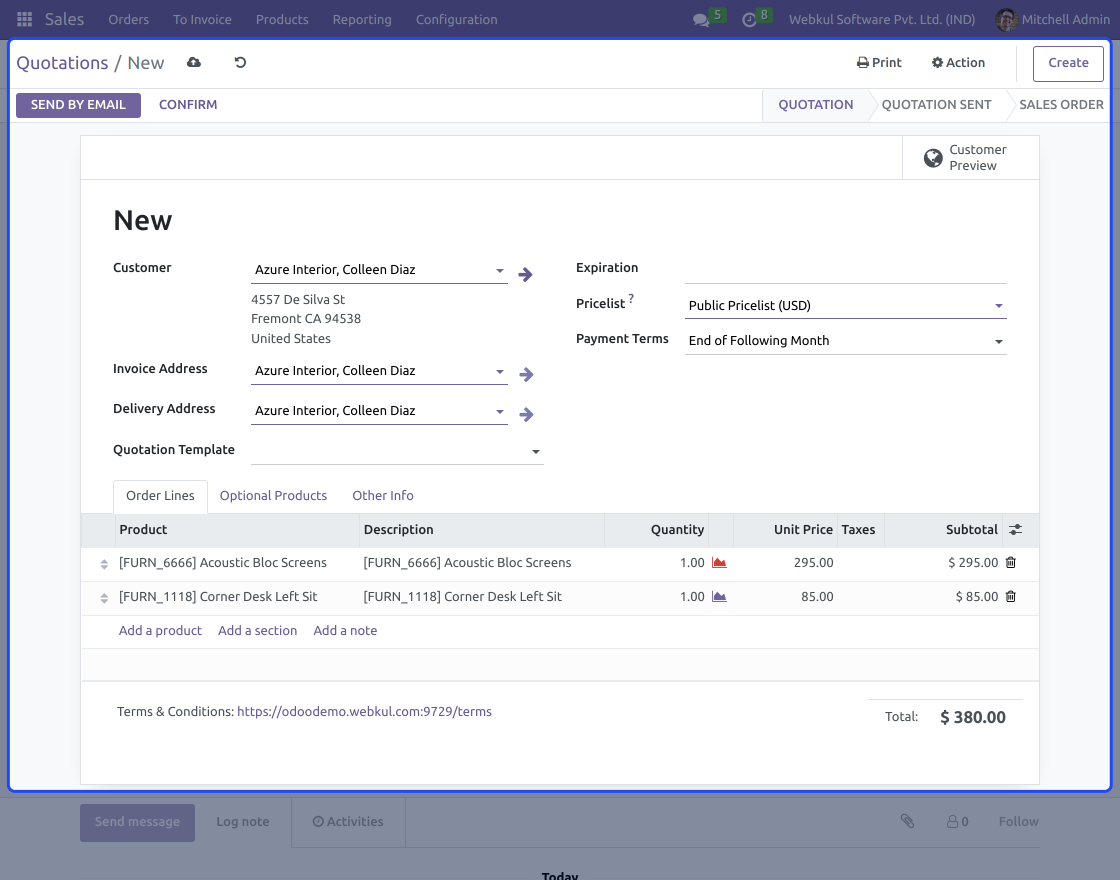The width and height of the screenshot is (1120, 880).
Task: Expand the Invoice Address dropdown
Action: pyautogui.click(x=500, y=371)
